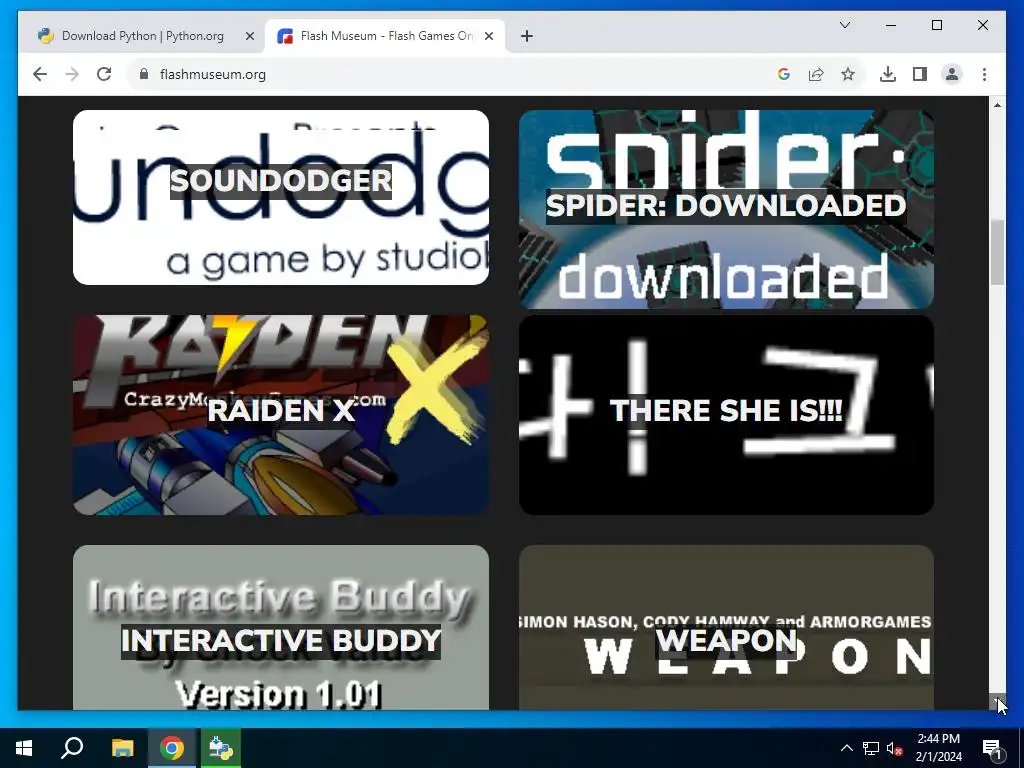The height and width of the screenshot is (768, 1024).
Task: Open the notification center icon
Action: pyautogui.click(x=992, y=748)
